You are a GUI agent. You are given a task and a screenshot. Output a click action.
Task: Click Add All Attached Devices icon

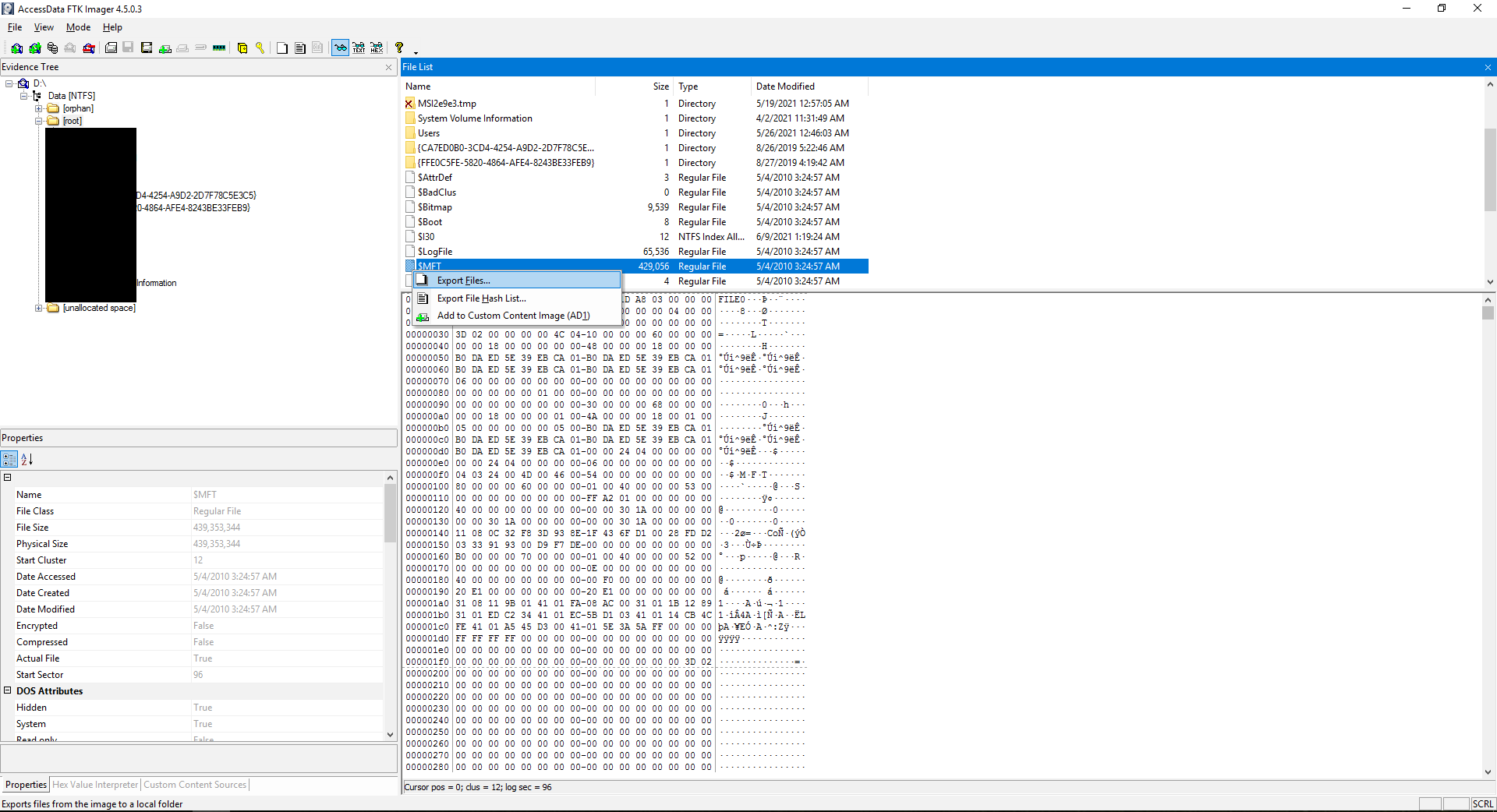pyautogui.click(x=34, y=48)
